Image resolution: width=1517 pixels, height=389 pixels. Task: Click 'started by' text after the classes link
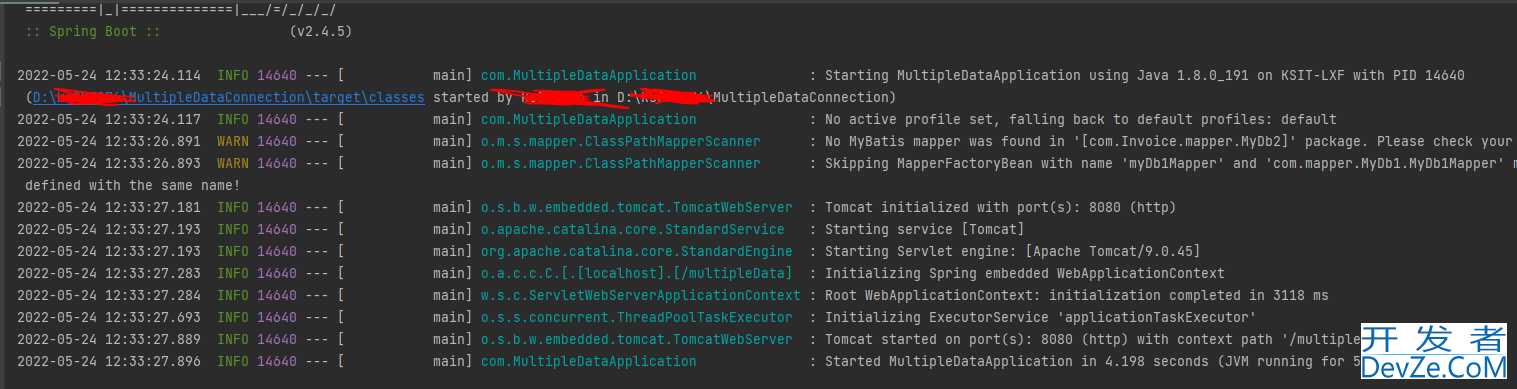pyautogui.click(x=473, y=97)
